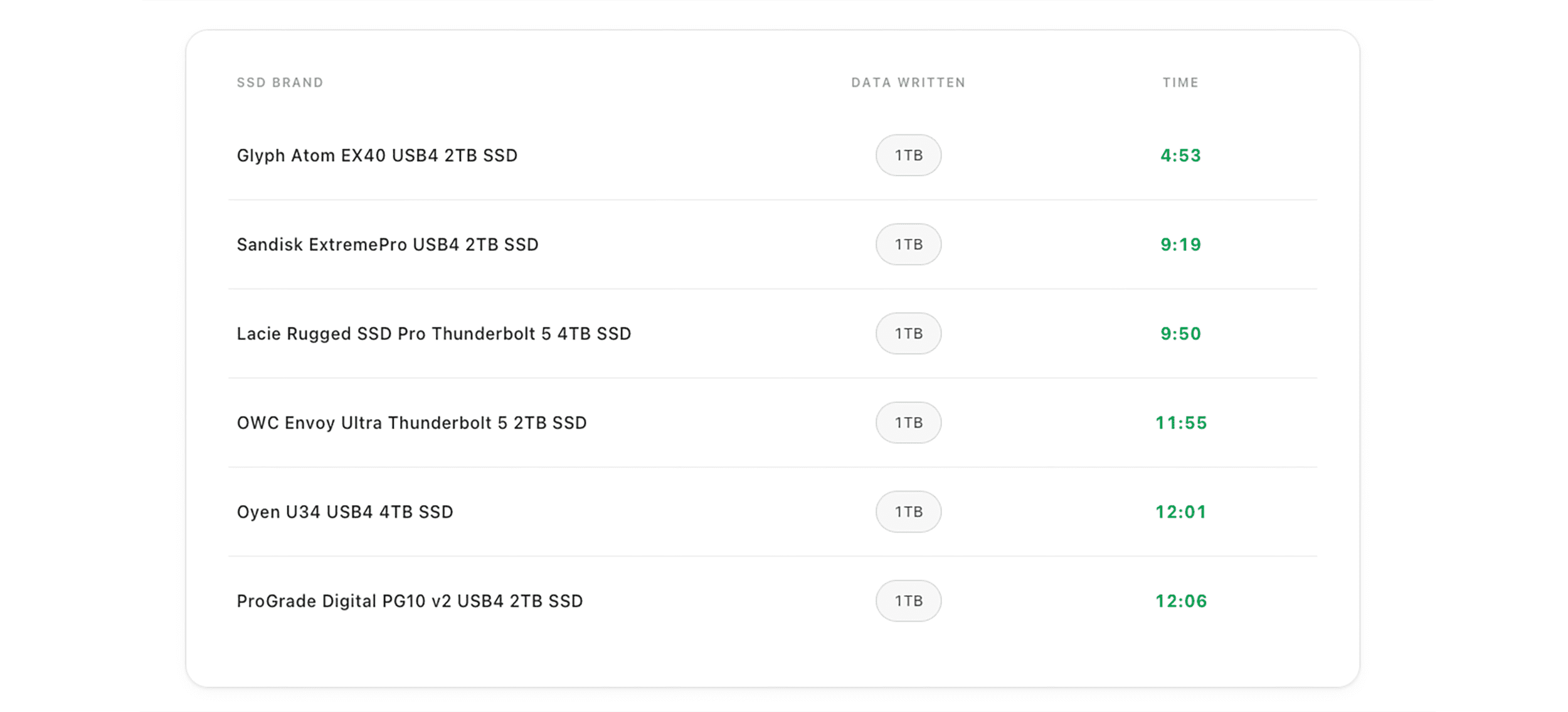Select the Glyph Atom EX40 USB4 row name
Image resolution: width=1568 pixels, height=712 pixels.
(x=377, y=156)
